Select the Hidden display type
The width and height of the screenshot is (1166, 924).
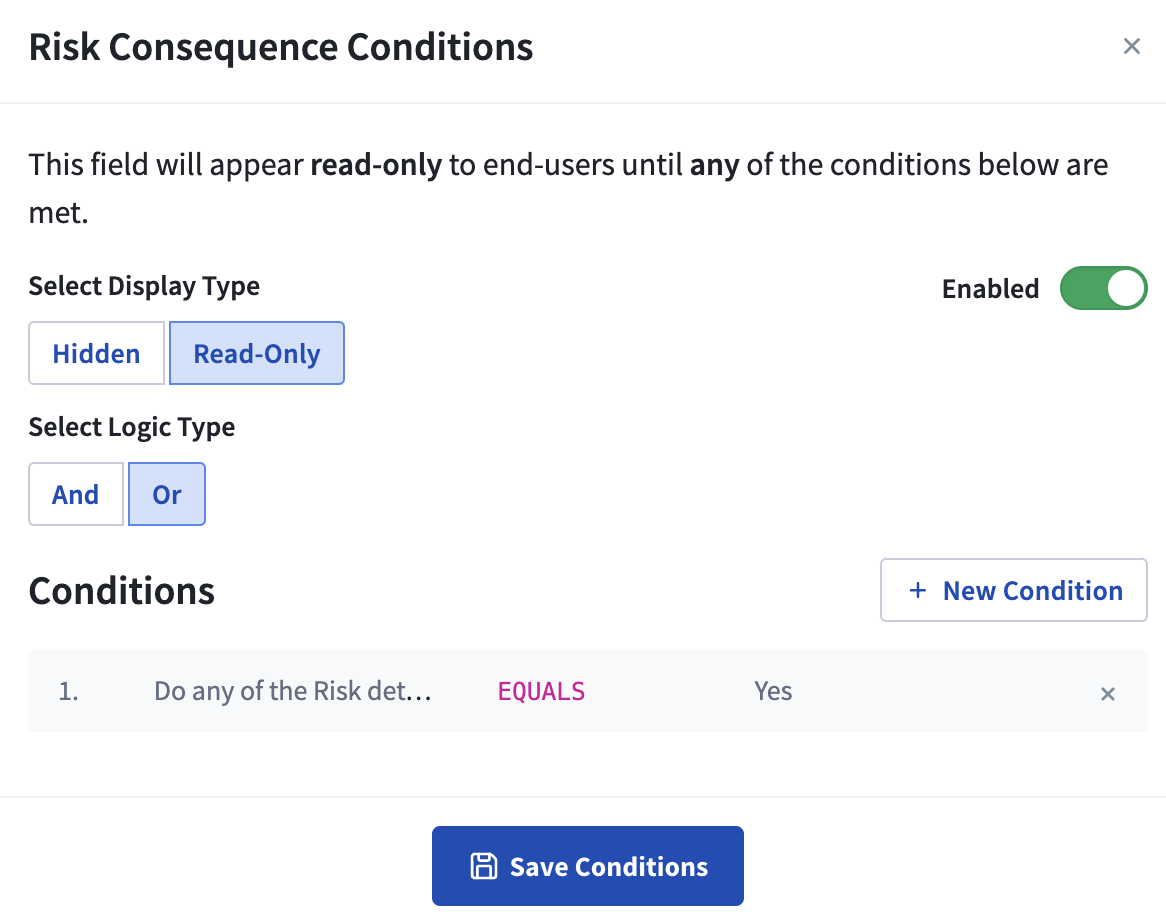click(x=96, y=354)
